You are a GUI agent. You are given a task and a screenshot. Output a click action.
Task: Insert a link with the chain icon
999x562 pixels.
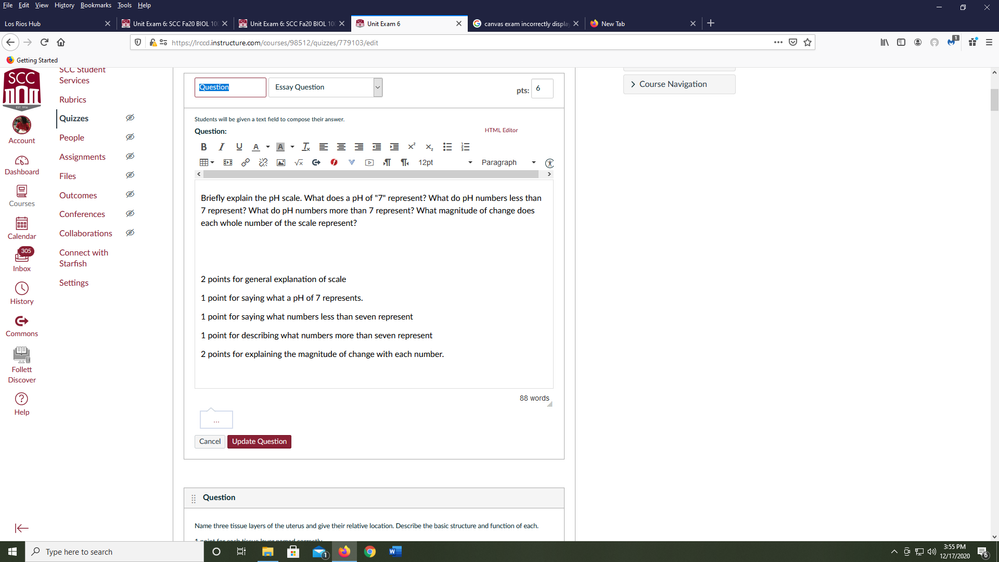pos(245,162)
